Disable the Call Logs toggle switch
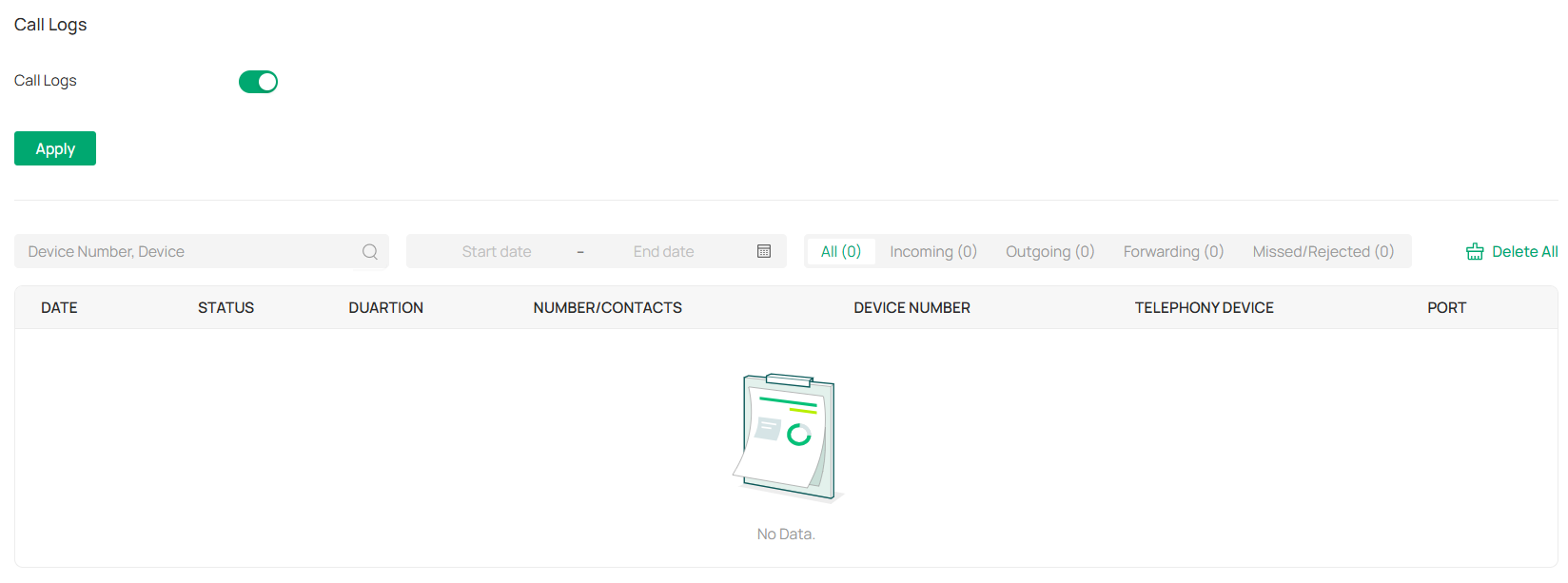Image resolution: width=1568 pixels, height=583 pixels. (x=258, y=82)
